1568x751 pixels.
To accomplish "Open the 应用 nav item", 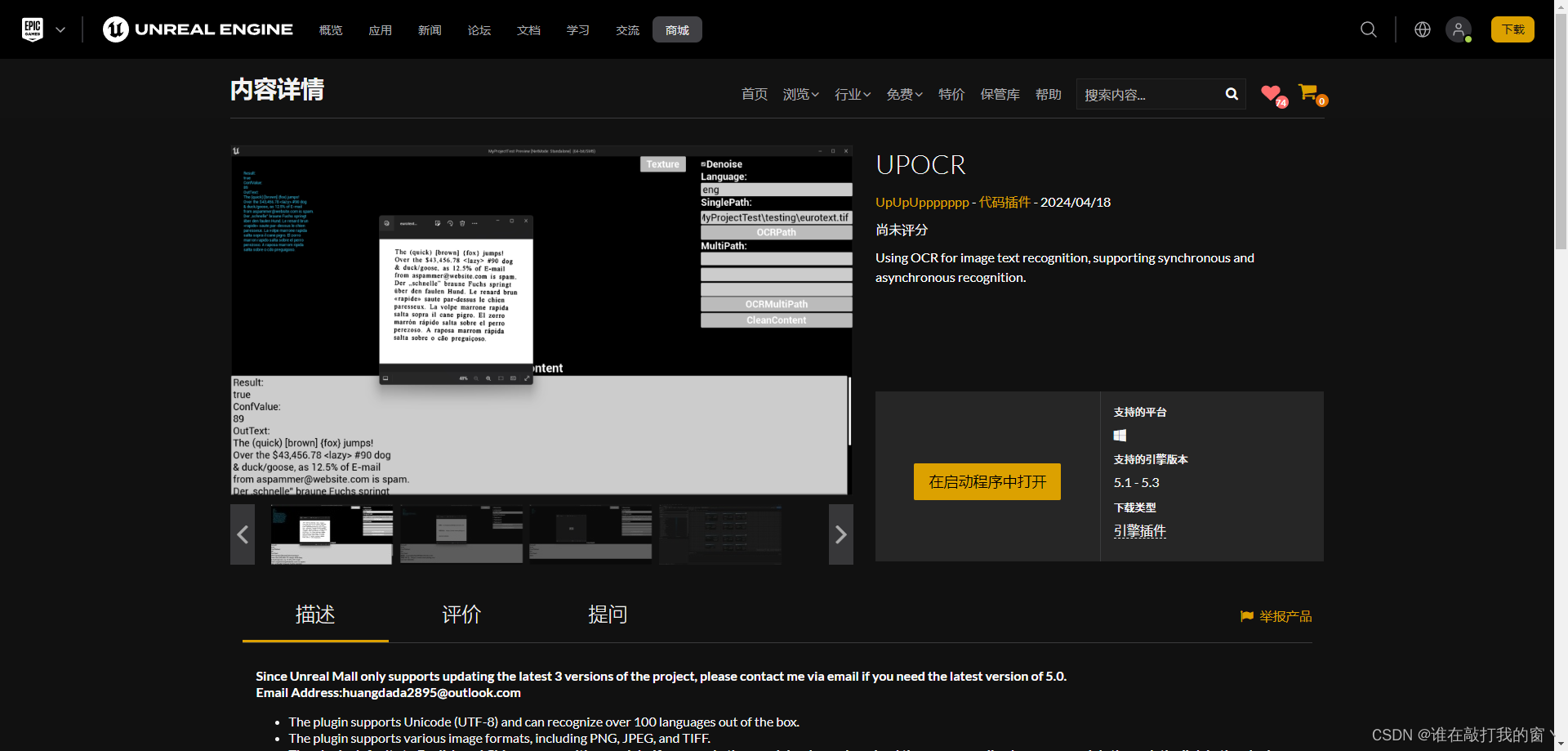I will 381,30.
